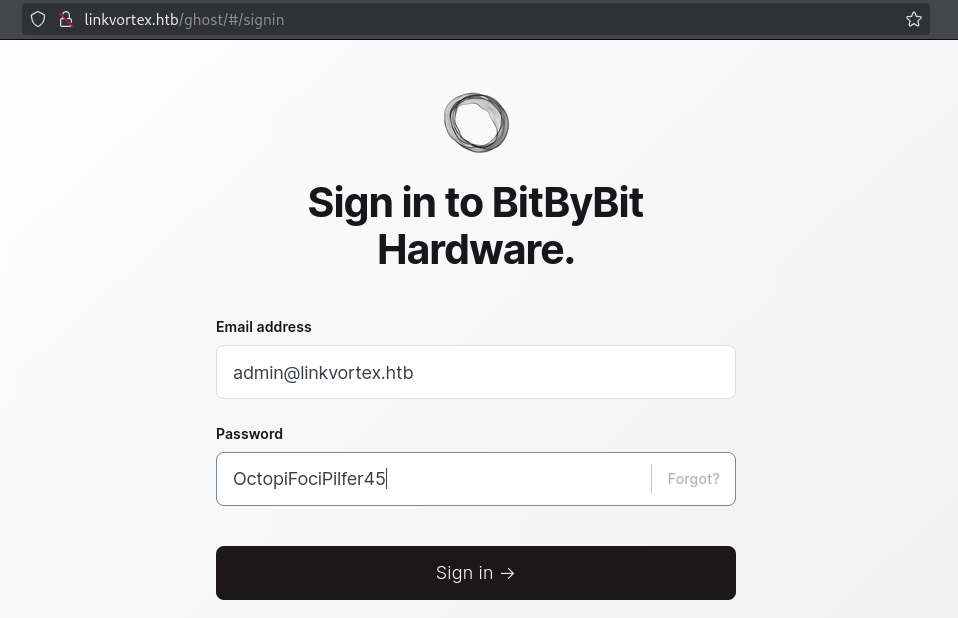Screen dimensions: 958x618
Task: Open the Forgot? password link
Action: 693,479
